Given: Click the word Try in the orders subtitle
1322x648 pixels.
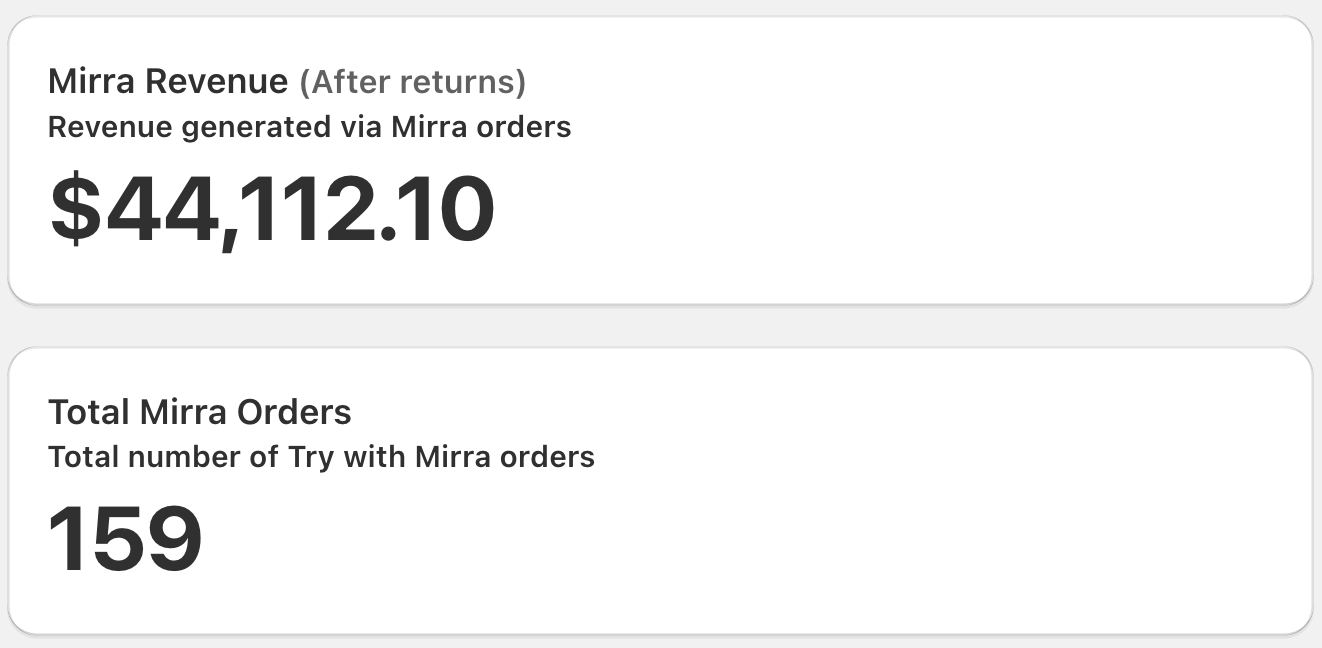Looking at the screenshot, I should (x=311, y=458).
